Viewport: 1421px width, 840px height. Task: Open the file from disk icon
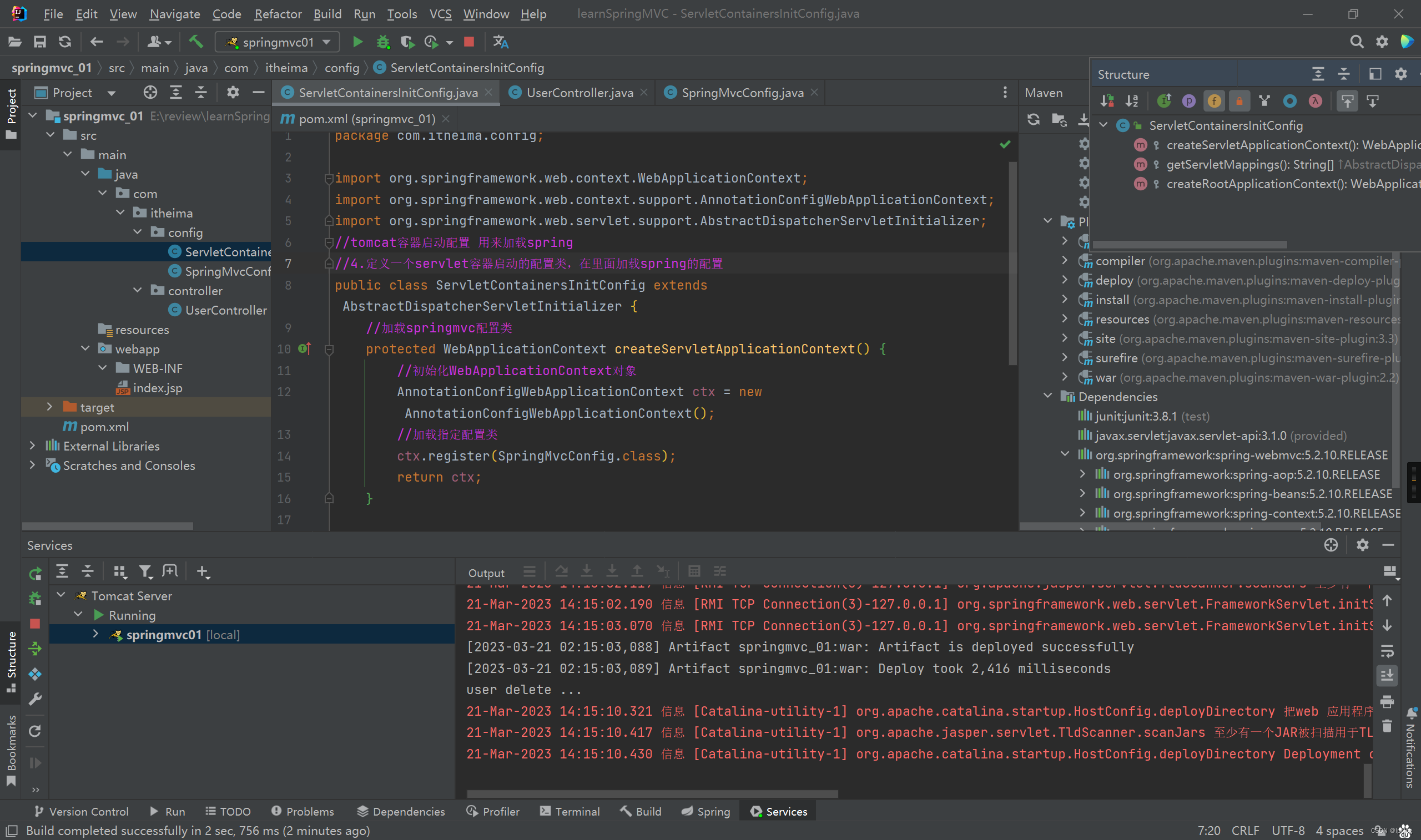pyautogui.click(x=15, y=42)
